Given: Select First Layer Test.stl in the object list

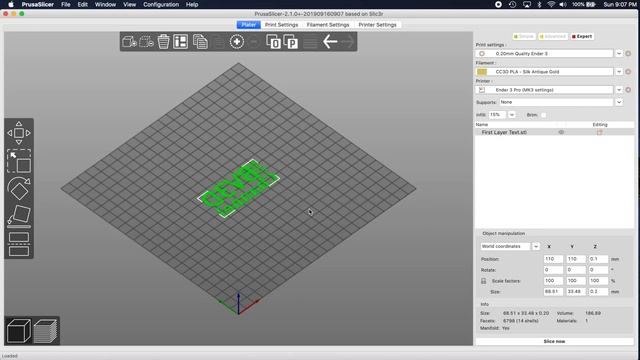Looking at the screenshot, I should pyautogui.click(x=504, y=132).
